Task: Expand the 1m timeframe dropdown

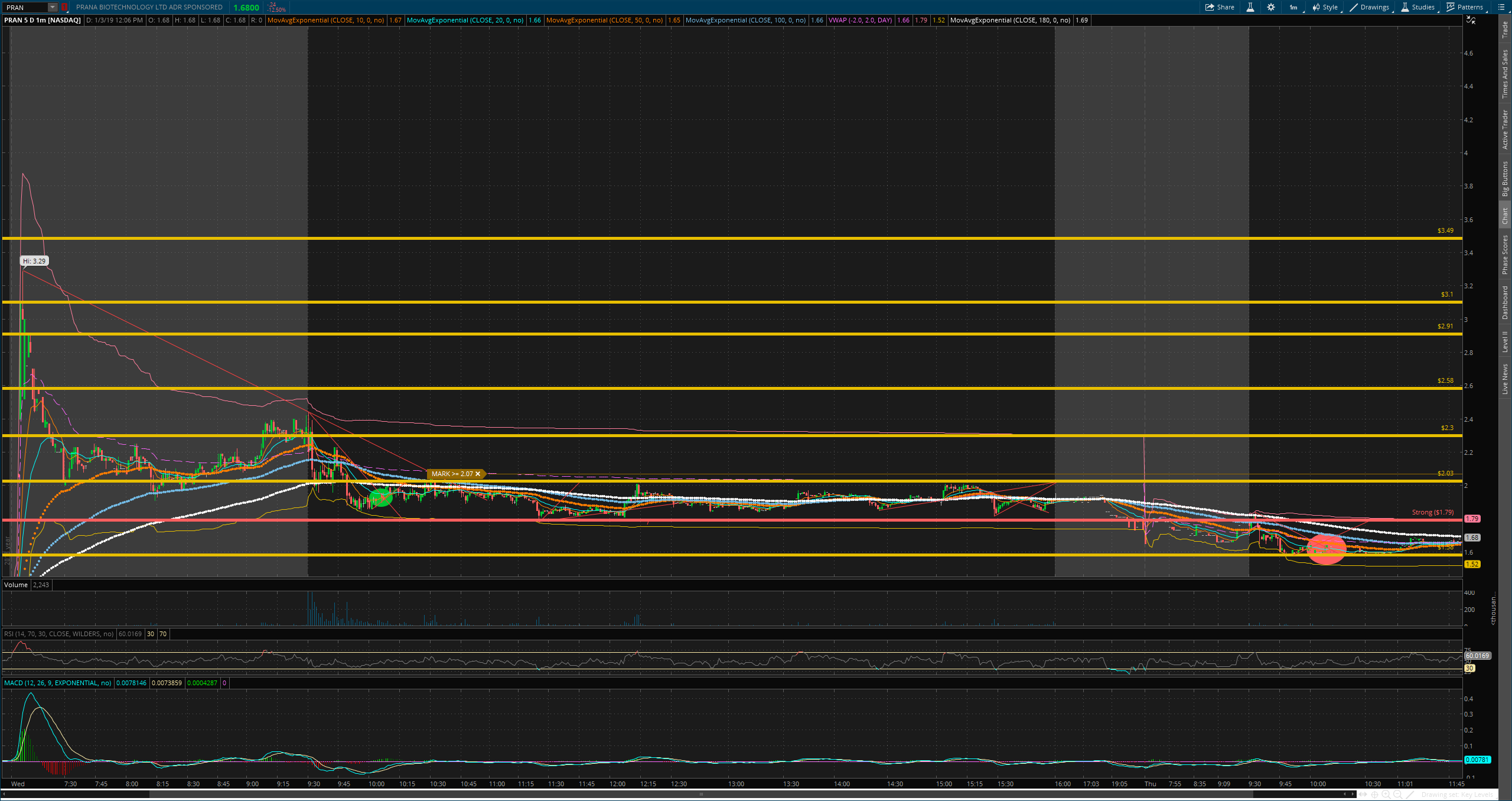Action: pyautogui.click(x=1293, y=7)
